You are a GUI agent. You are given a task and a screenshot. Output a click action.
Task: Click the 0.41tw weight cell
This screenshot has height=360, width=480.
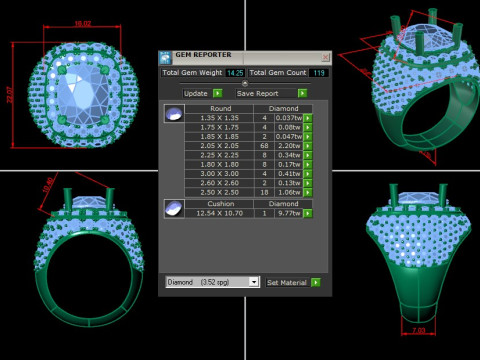[289, 174]
